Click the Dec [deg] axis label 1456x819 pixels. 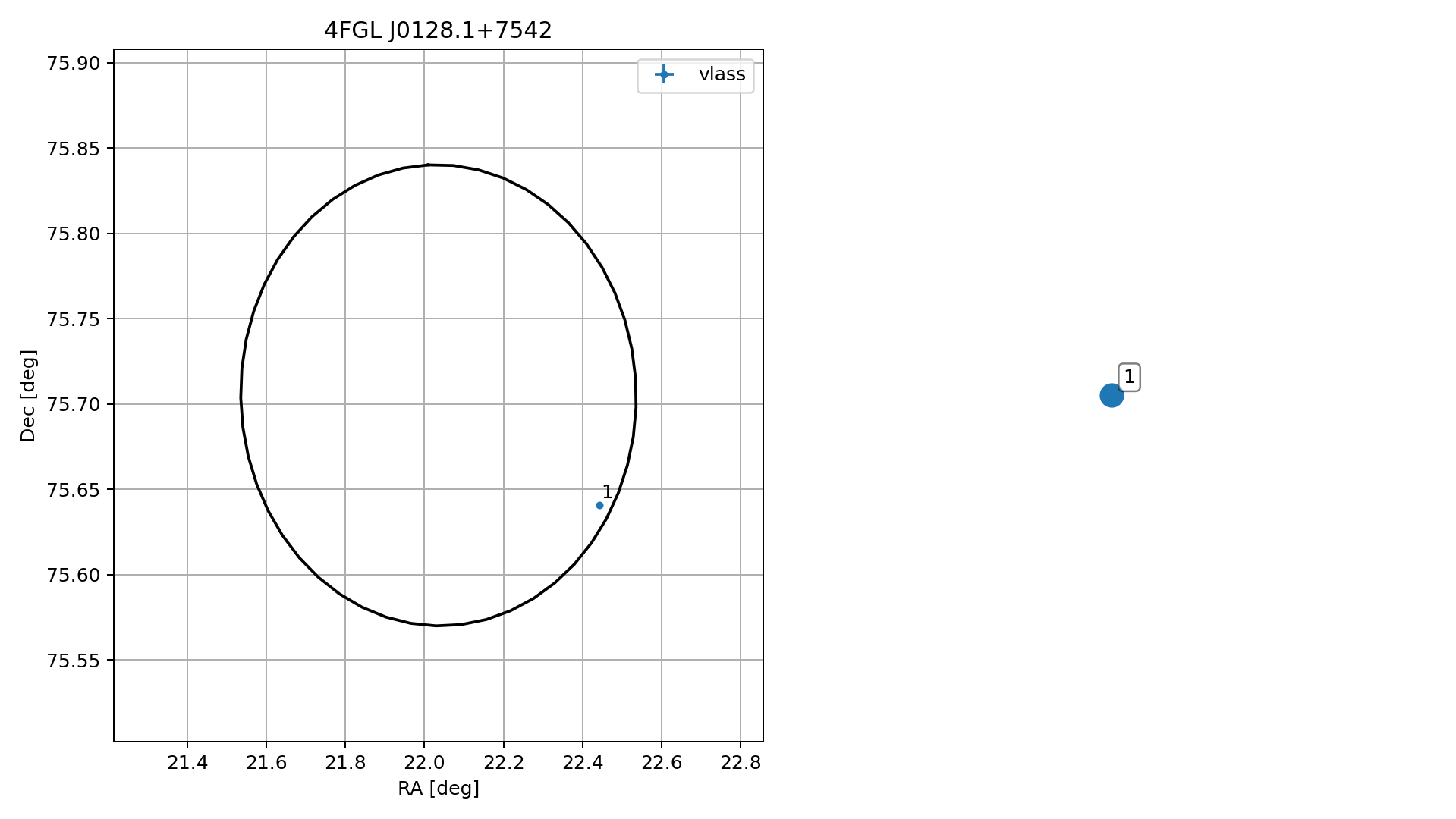pyautogui.click(x=28, y=395)
